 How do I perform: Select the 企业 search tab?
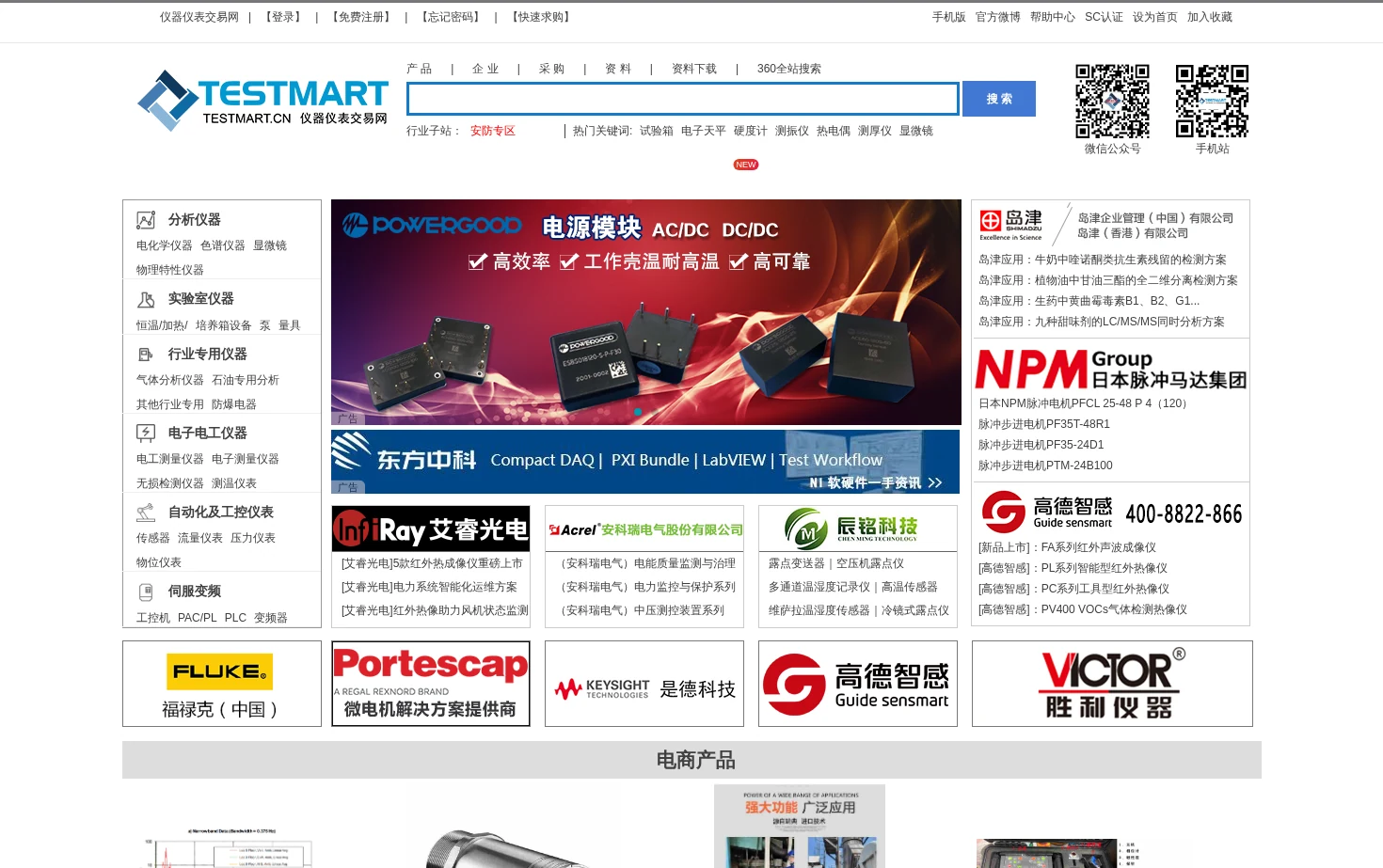point(485,69)
